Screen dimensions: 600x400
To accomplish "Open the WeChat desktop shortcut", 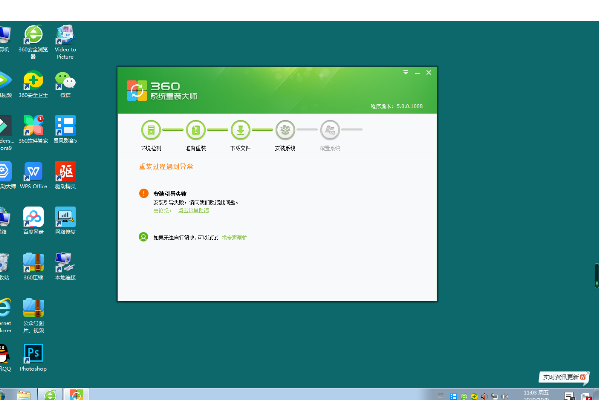I will tap(65, 80).
